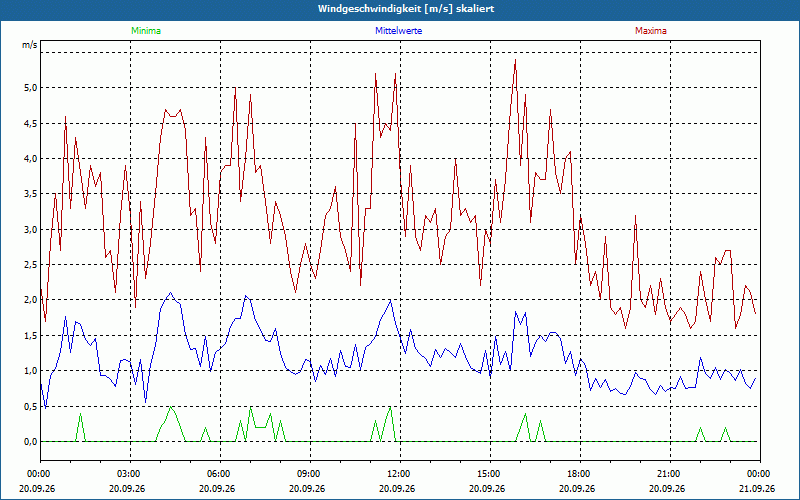Click the 4,5 y-axis value

[31, 123]
